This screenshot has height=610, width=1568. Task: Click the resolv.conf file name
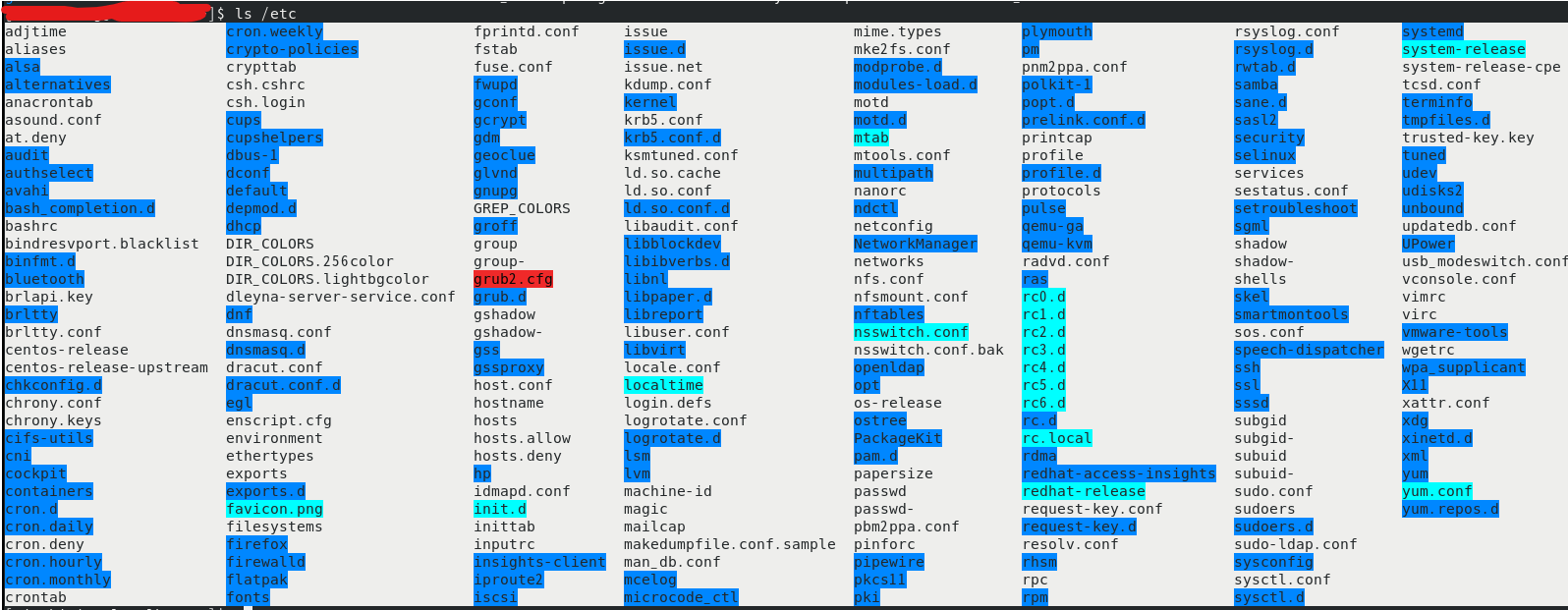[x=1070, y=544]
